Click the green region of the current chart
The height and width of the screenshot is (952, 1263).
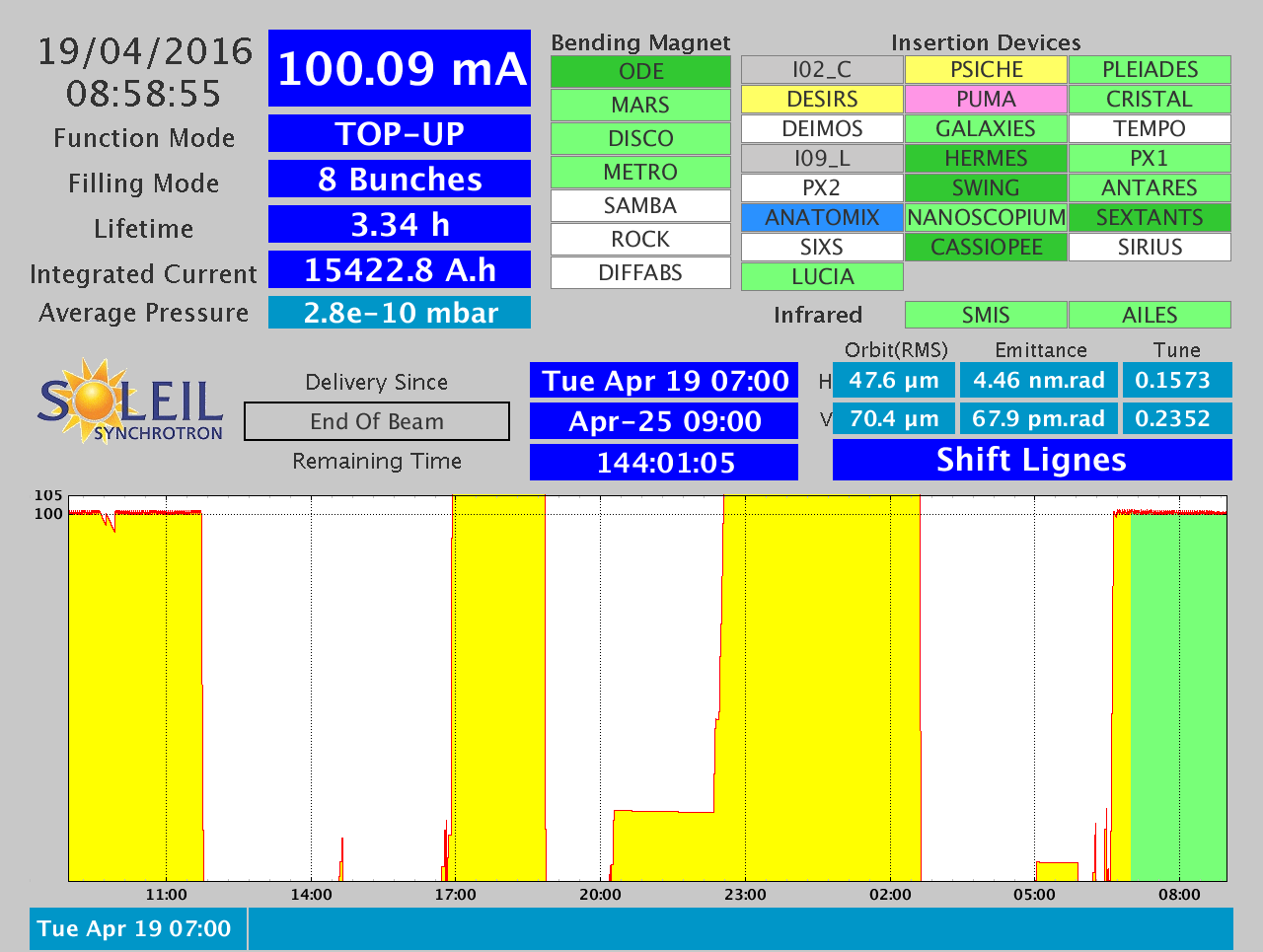(1178, 696)
